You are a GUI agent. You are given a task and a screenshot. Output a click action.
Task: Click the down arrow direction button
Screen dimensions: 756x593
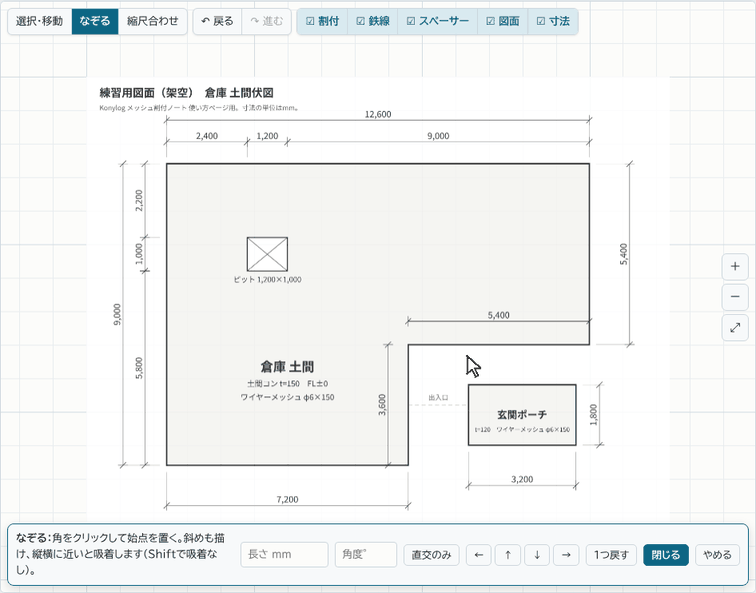point(537,555)
